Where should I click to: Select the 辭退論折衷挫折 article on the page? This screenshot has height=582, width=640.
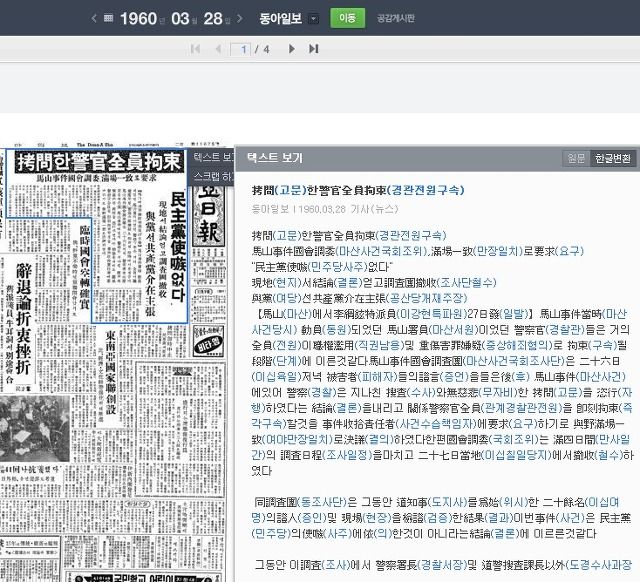23,319
